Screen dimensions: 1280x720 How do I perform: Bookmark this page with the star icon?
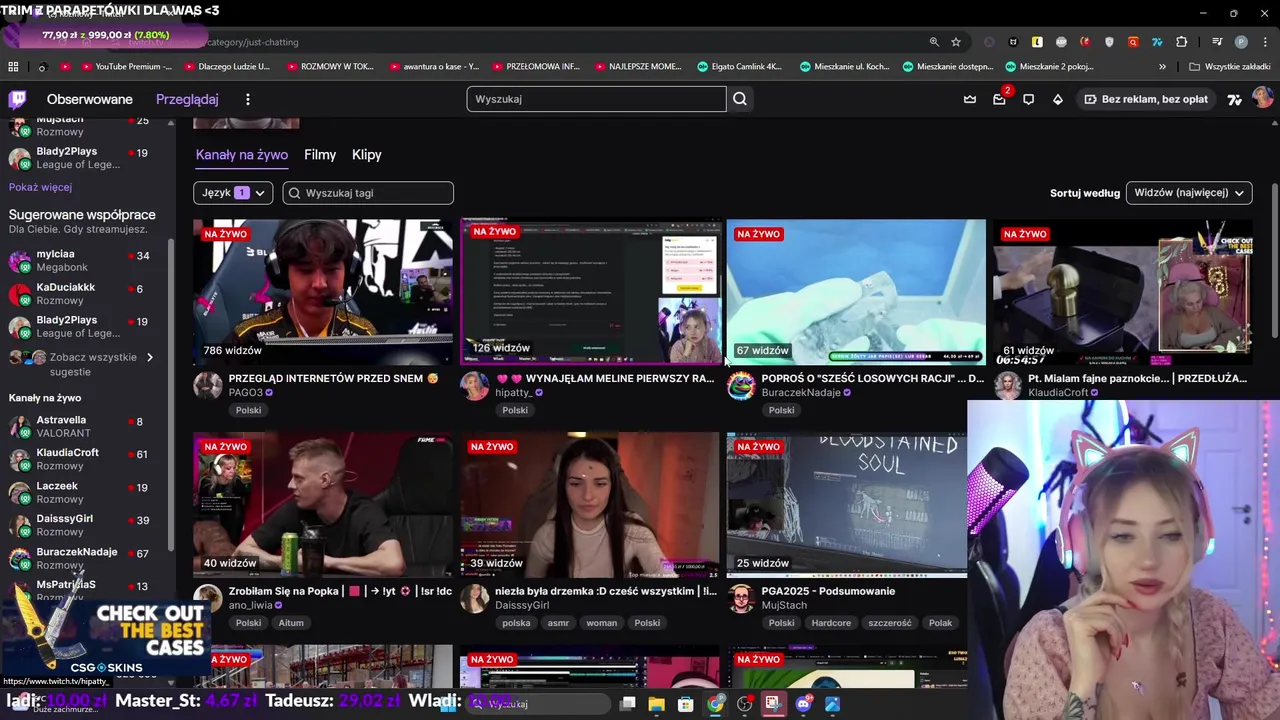(x=956, y=42)
